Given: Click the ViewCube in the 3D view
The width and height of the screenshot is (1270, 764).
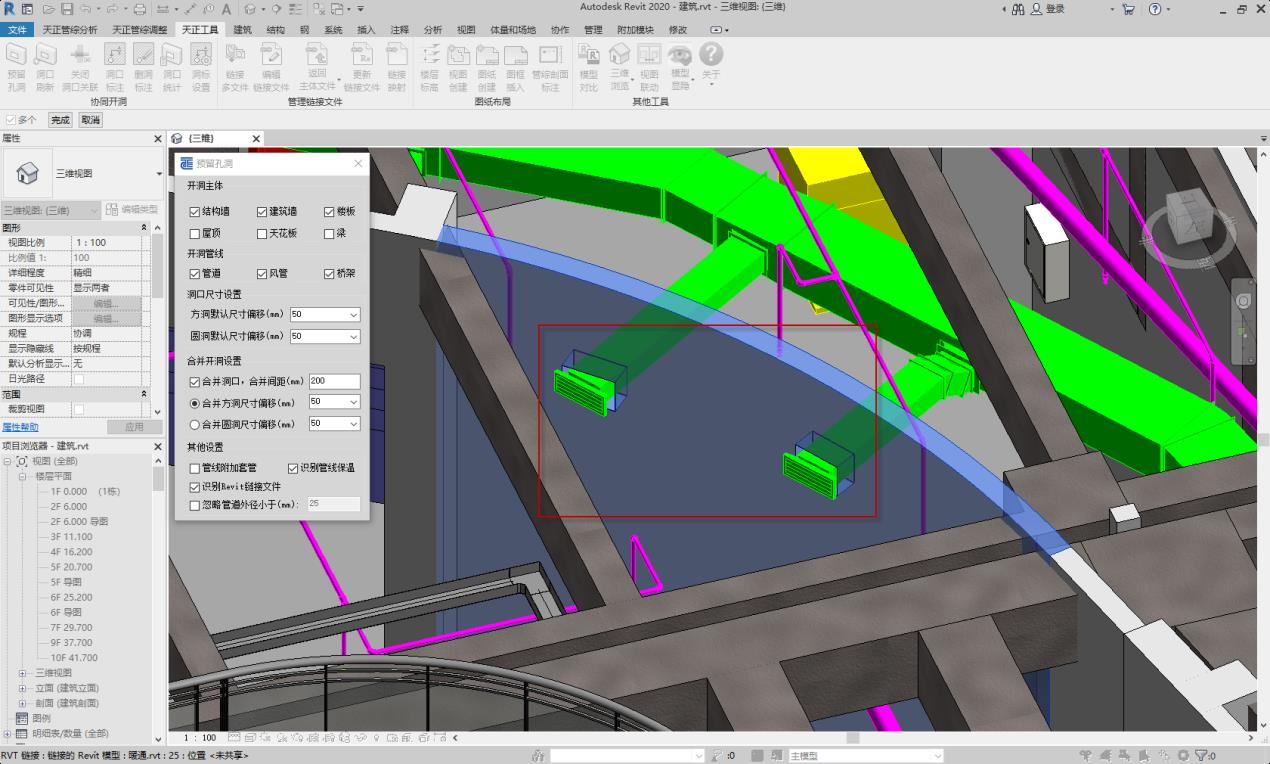Looking at the screenshot, I should tap(1190, 217).
